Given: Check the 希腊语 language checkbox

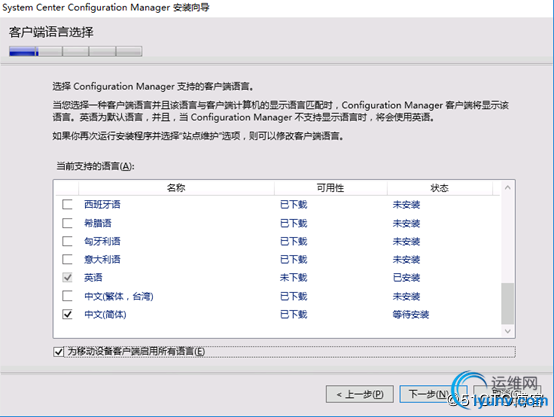Looking at the screenshot, I should tap(67, 223).
